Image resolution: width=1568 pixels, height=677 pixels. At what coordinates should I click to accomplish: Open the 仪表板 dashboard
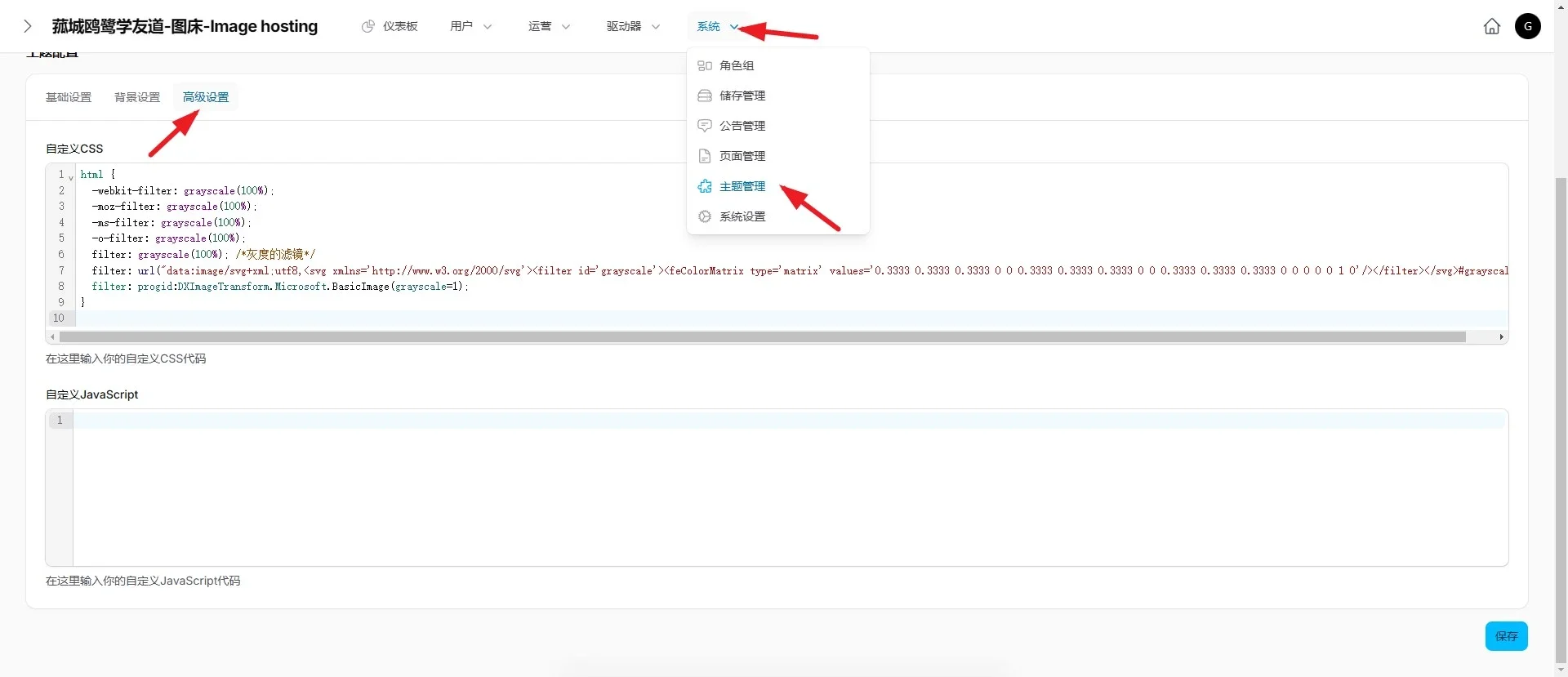tap(390, 26)
